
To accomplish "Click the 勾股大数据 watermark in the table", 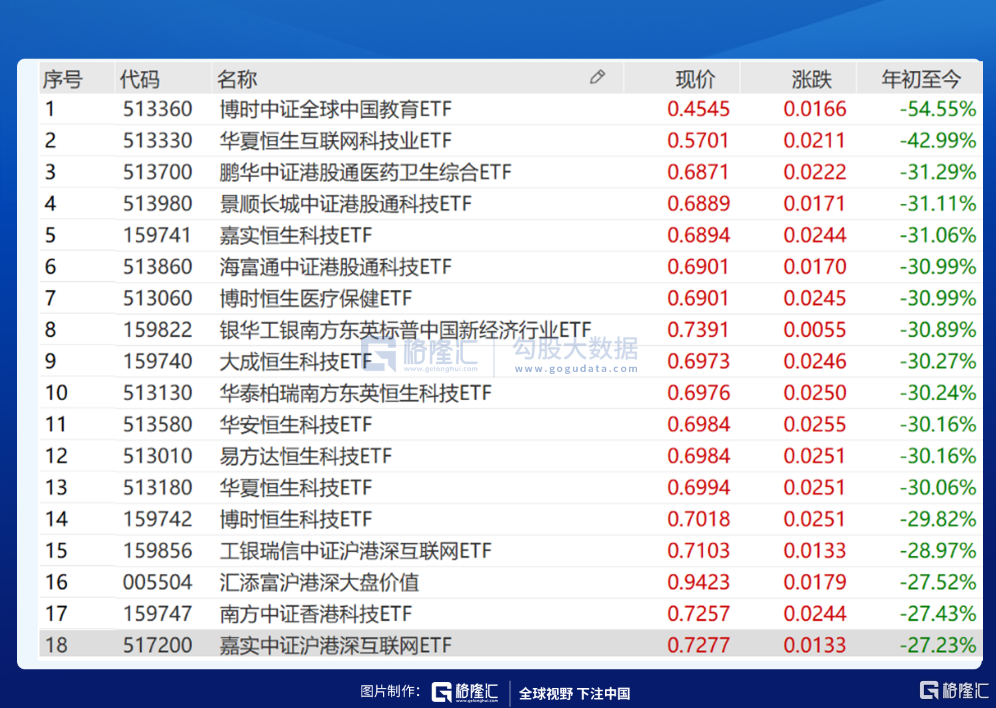I will (x=575, y=353).
